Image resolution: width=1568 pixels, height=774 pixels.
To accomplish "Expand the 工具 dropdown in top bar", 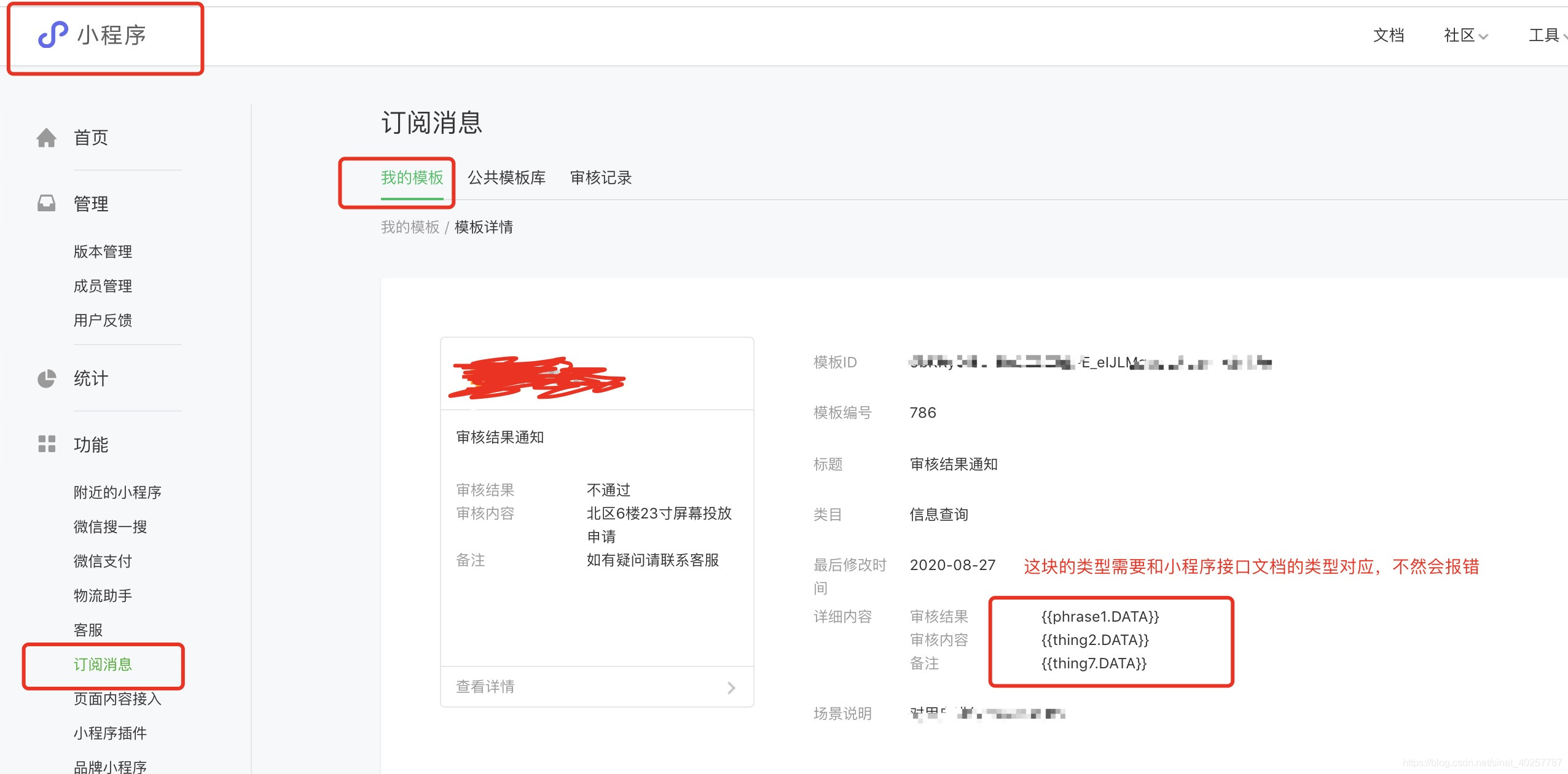I will pos(1548,36).
